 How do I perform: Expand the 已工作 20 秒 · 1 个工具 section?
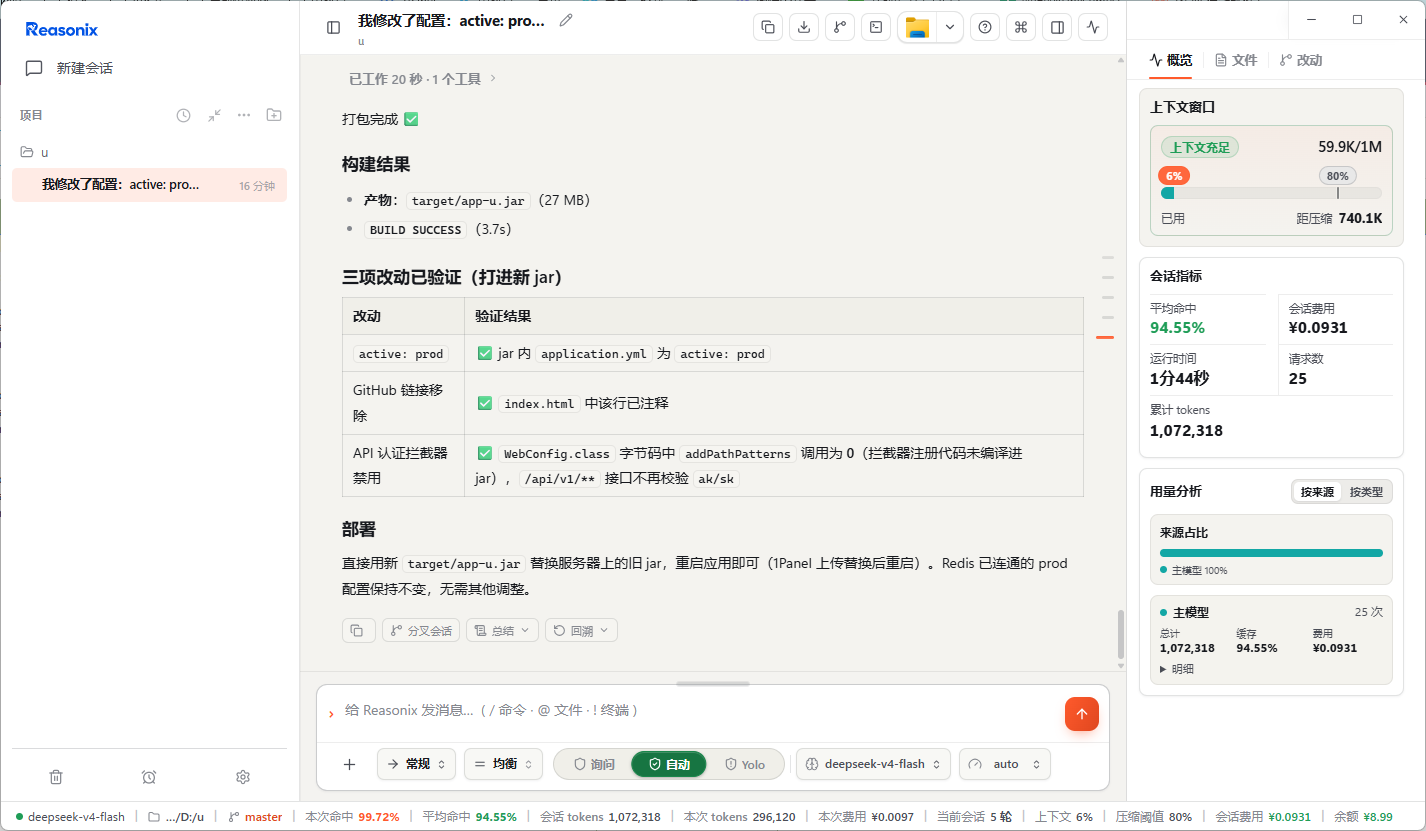pos(422,78)
